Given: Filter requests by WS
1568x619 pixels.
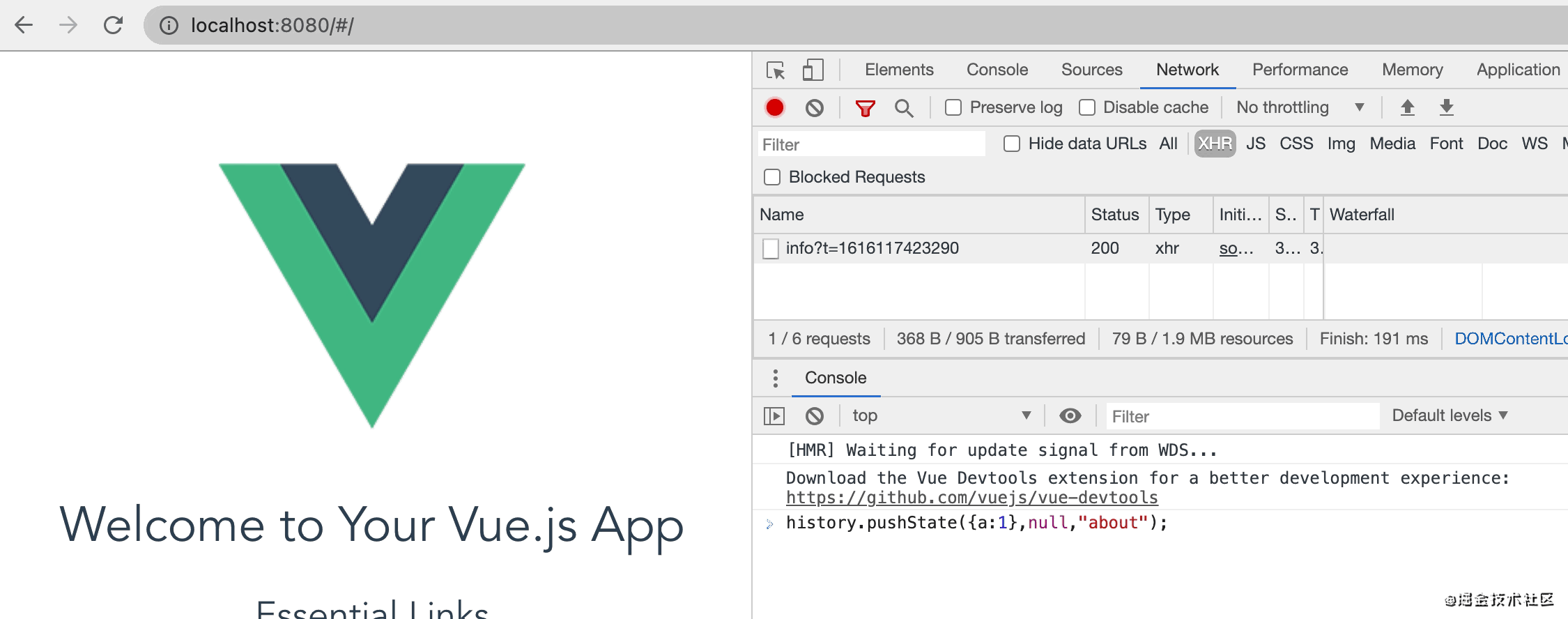Looking at the screenshot, I should [1535, 144].
